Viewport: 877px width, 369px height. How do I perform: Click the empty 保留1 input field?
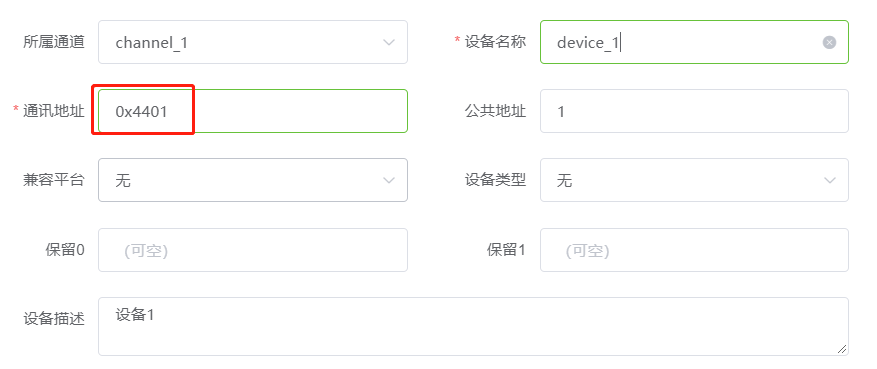point(694,250)
